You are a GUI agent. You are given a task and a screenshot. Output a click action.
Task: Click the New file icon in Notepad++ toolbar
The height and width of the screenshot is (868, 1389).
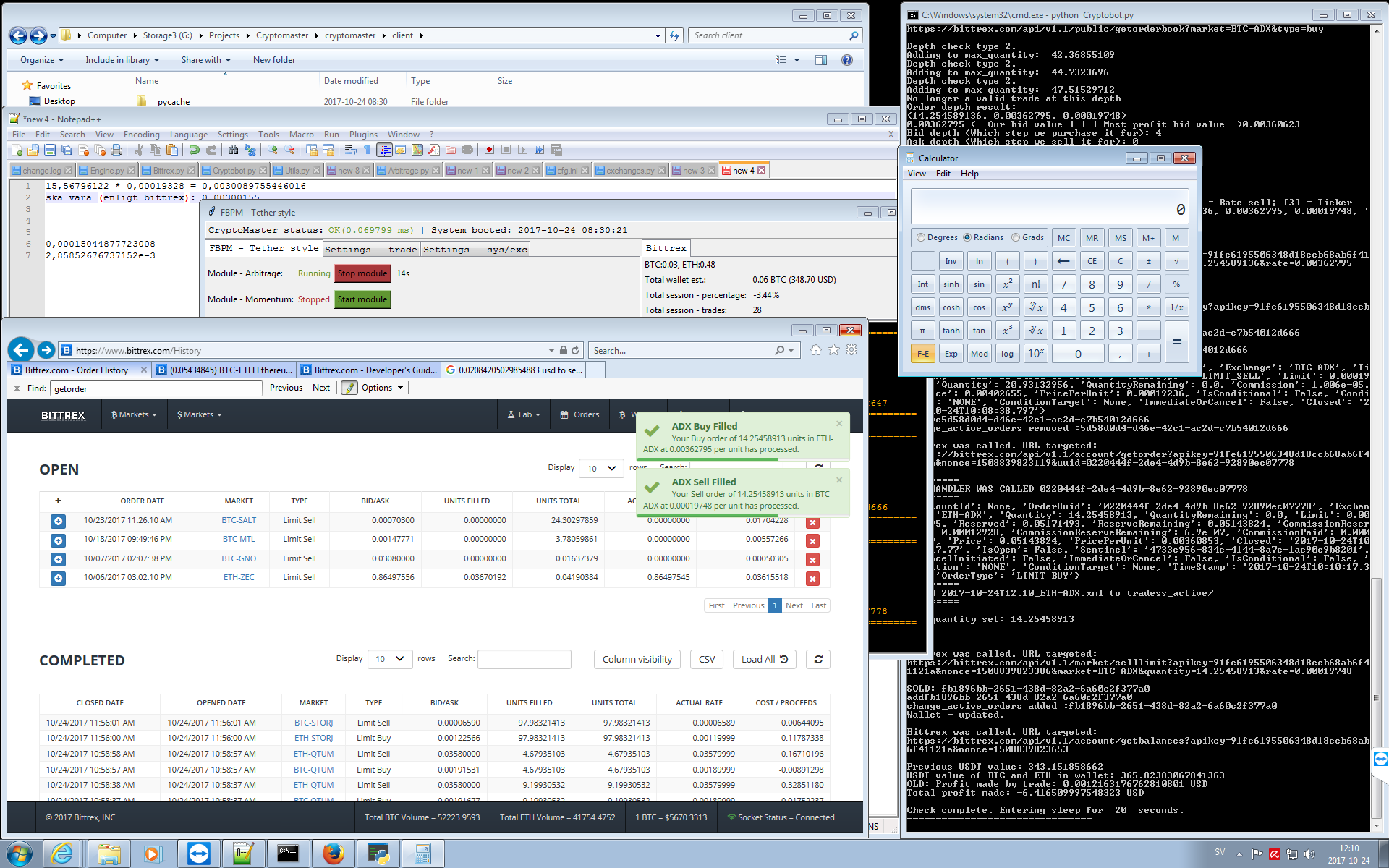pyautogui.click(x=17, y=150)
